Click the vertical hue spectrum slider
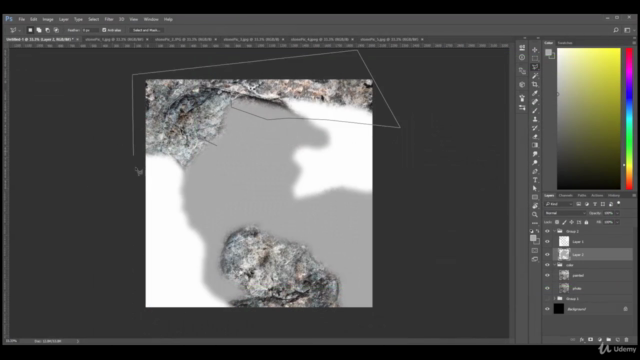Screen dimensions: 640x360 click(x=629, y=118)
